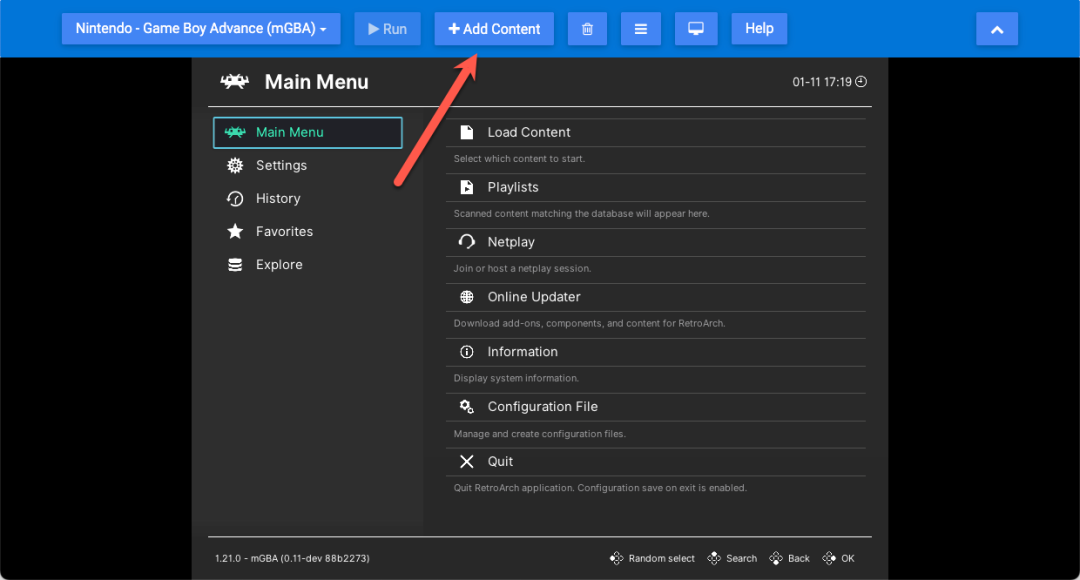Open the Nintendo Game Boy Advance core dropdown

click(x=201, y=29)
